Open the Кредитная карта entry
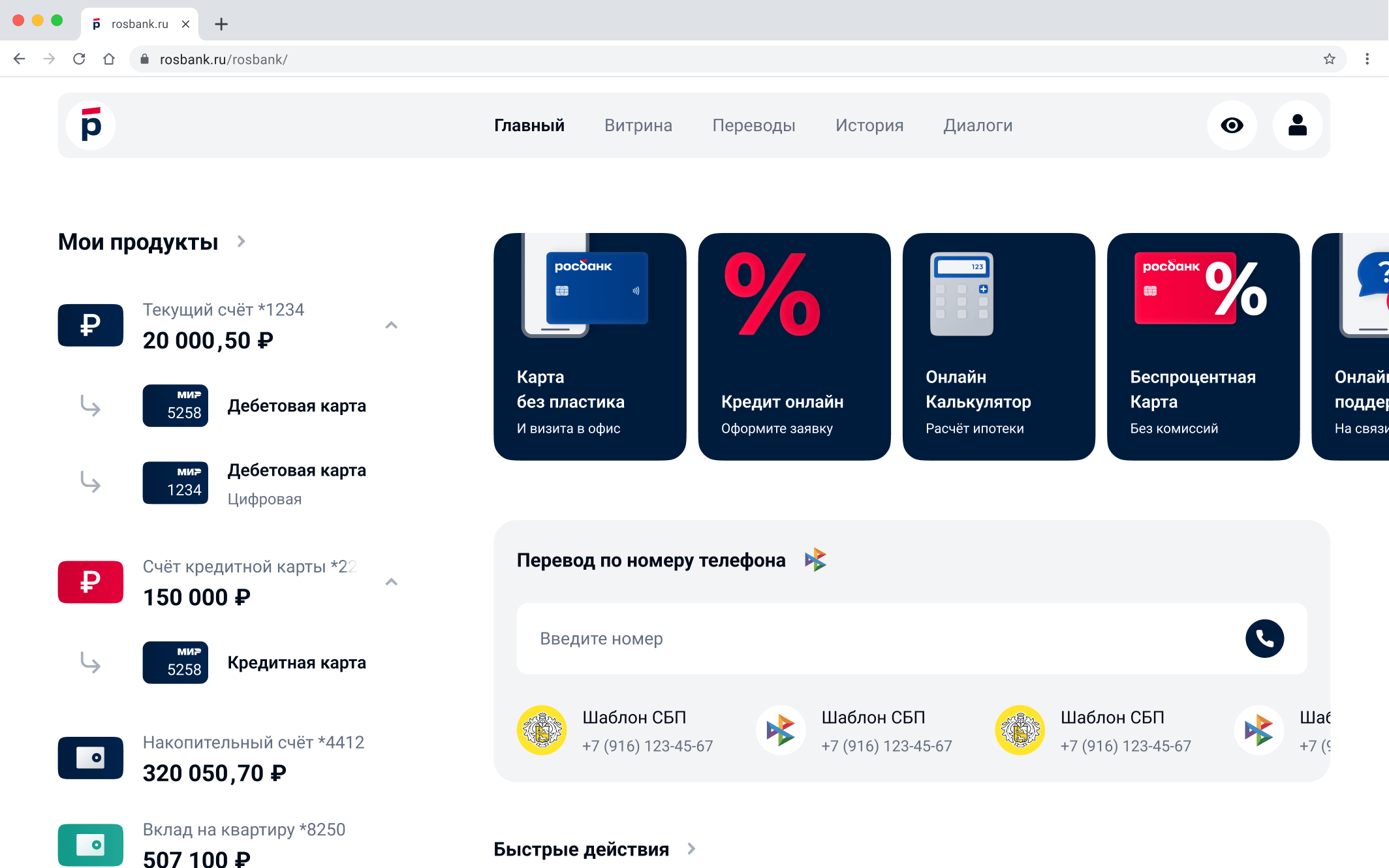 (296, 662)
